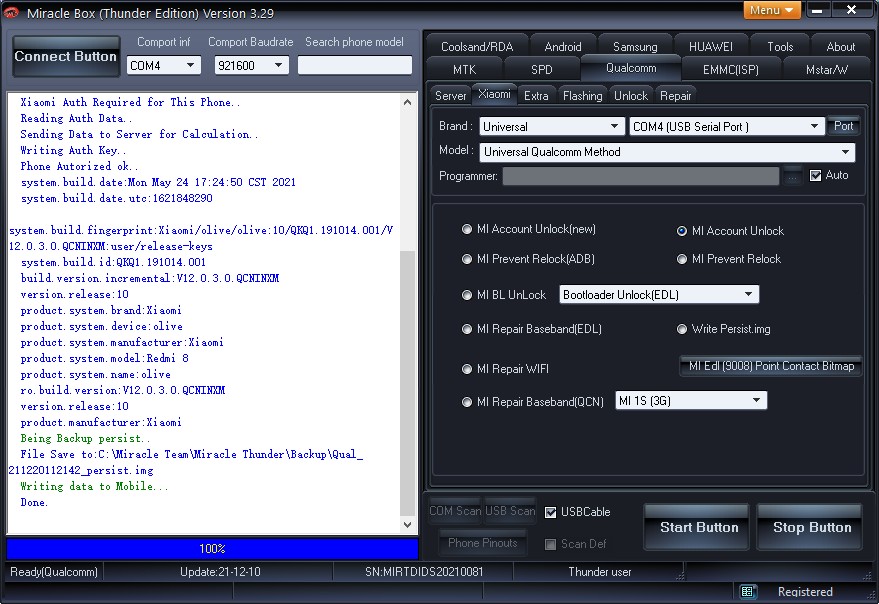
Task: Click the Thunder user status text
Action: [x=599, y=572]
